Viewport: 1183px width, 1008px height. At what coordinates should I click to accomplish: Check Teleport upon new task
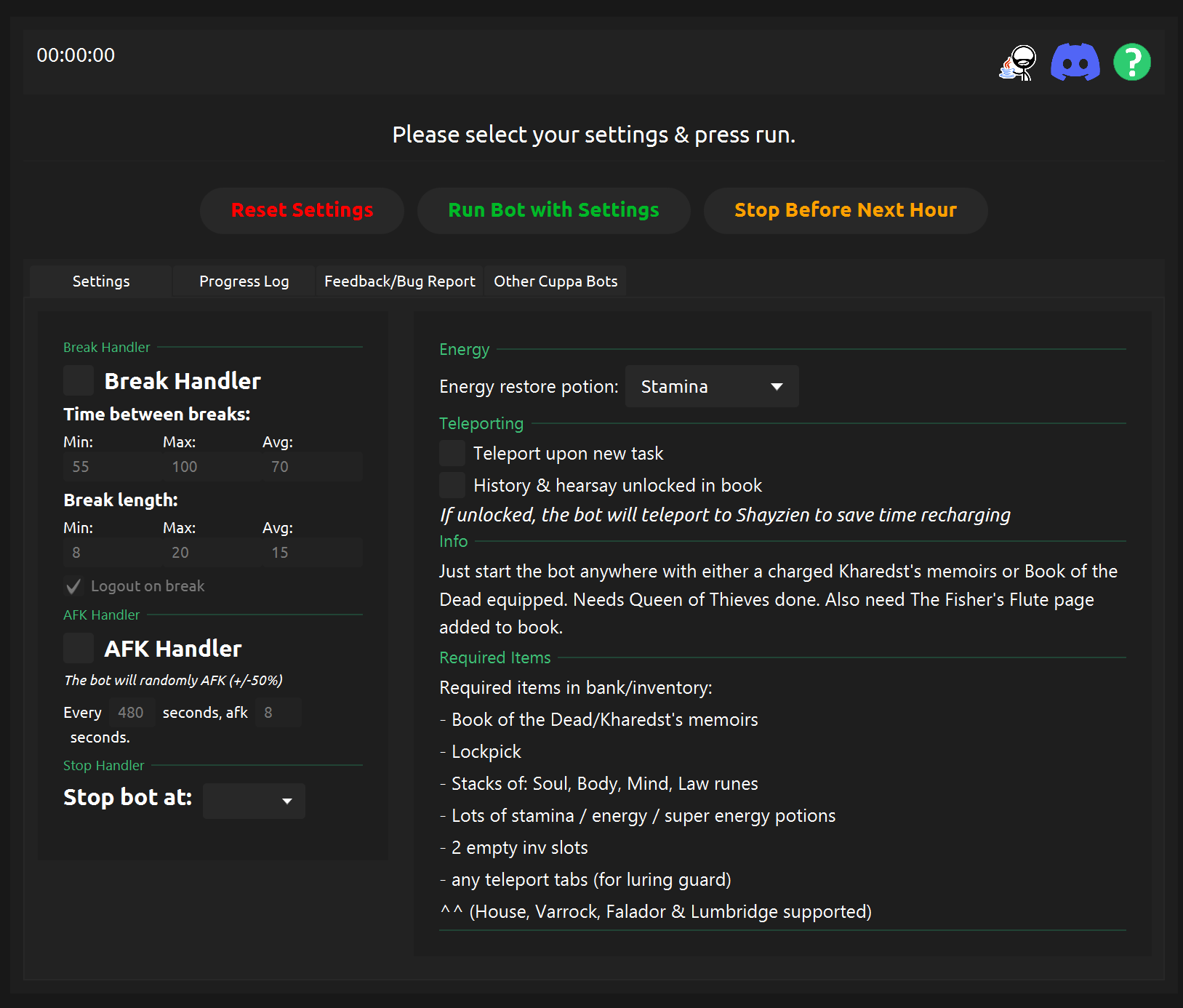(x=452, y=453)
